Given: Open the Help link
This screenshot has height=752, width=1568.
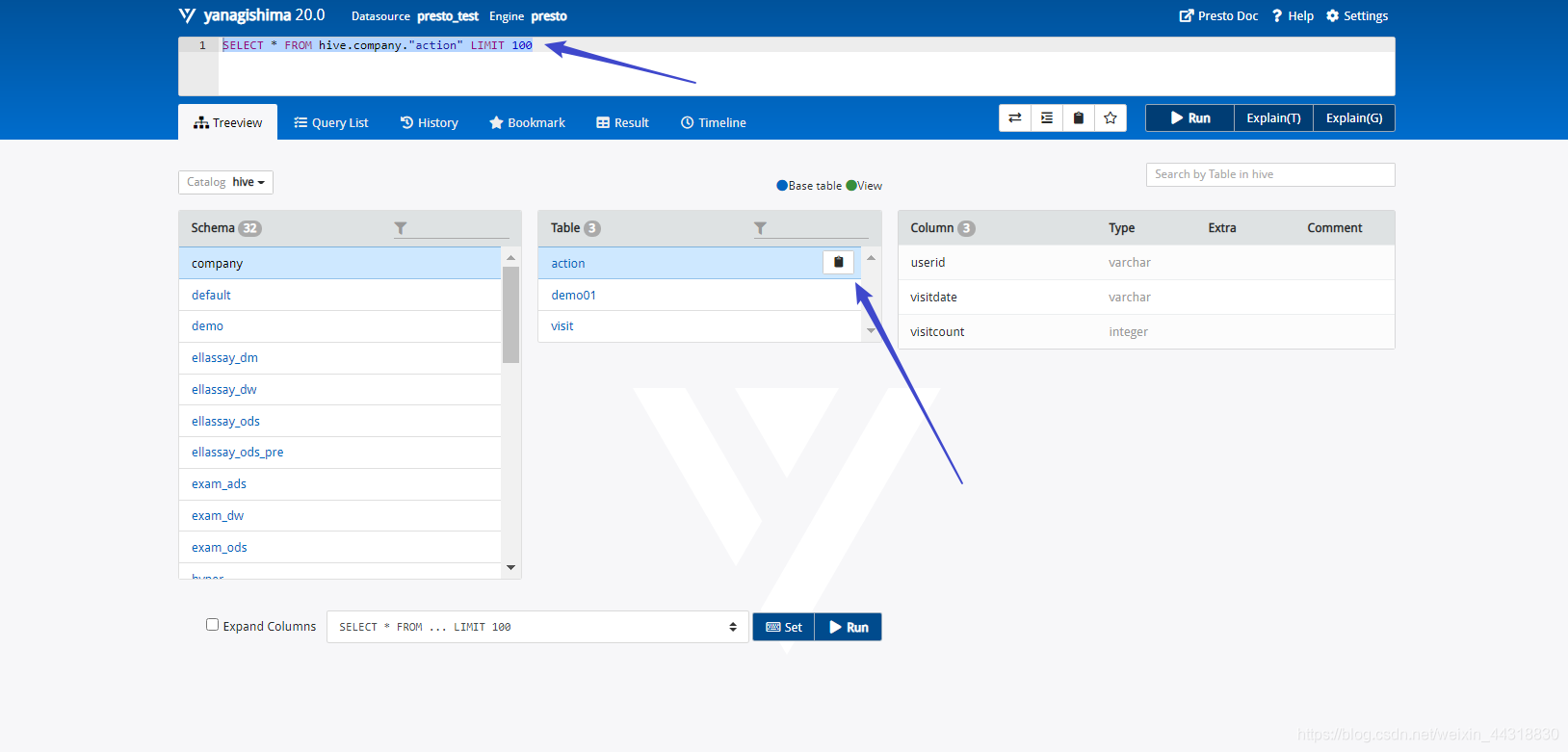Looking at the screenshot, I should (x=1293, y=15).
